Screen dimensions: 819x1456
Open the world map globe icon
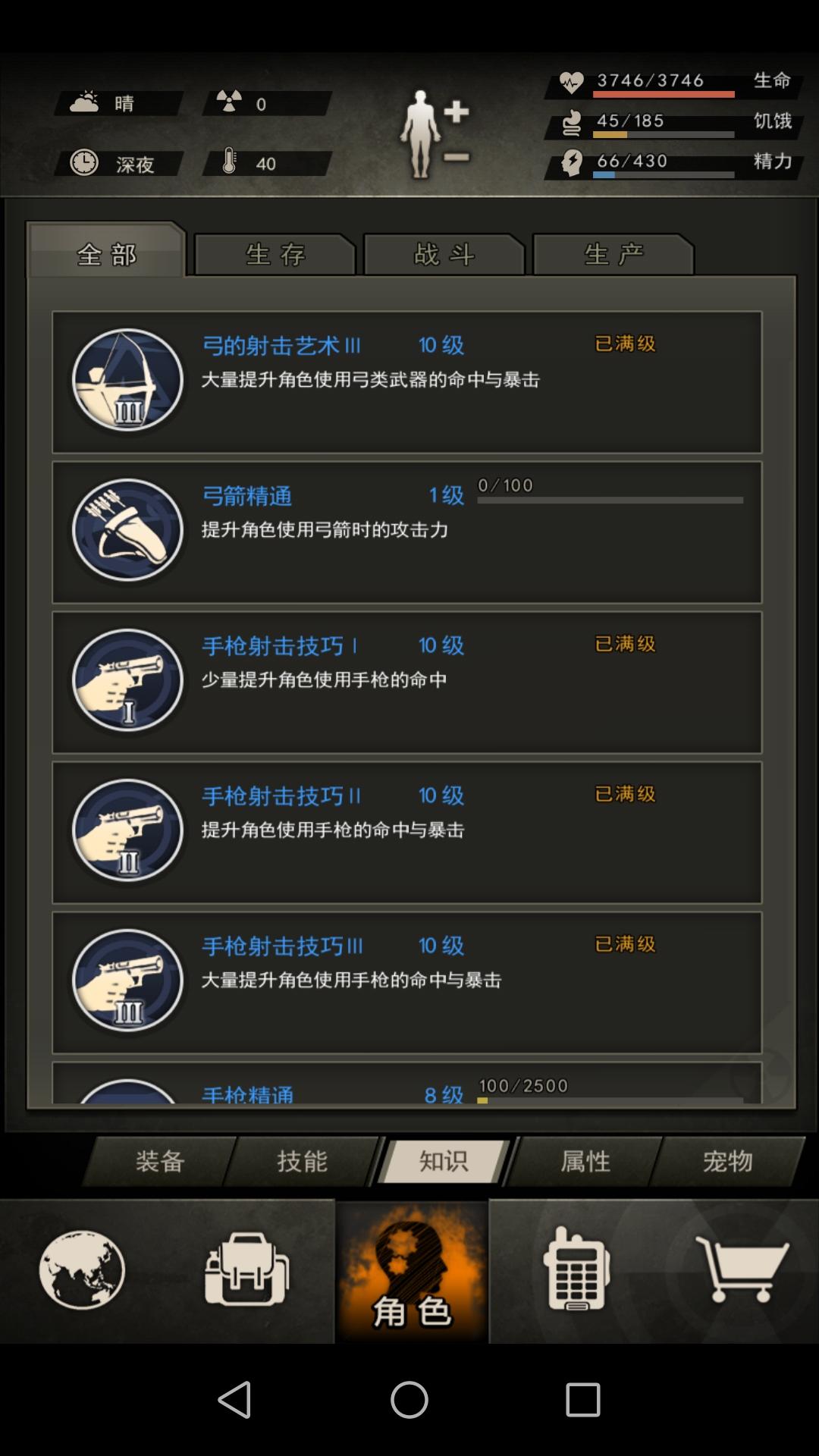pyautogui.click(x=82, y=1269)
